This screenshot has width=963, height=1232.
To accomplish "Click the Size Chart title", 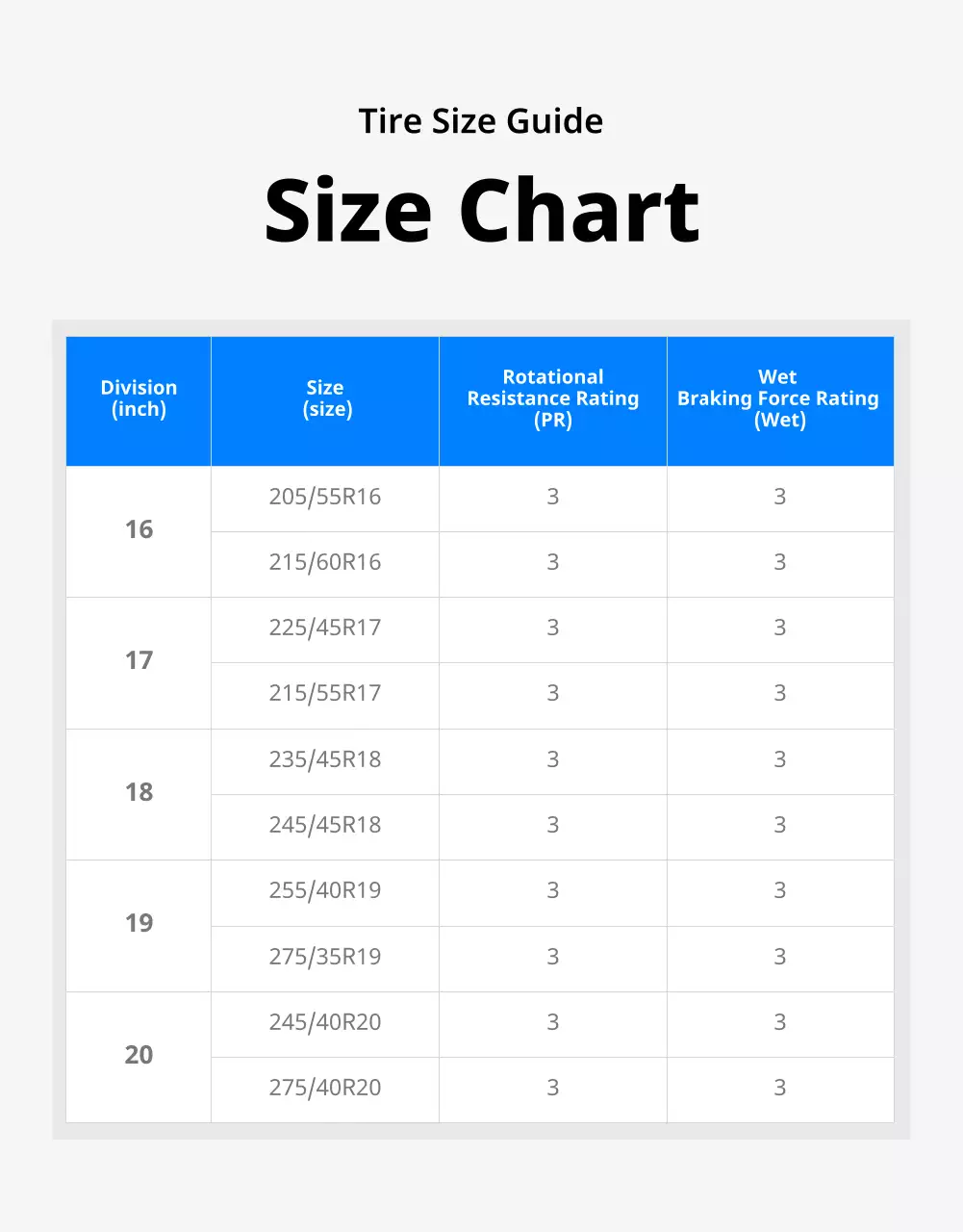I will (x=482, y=211).
